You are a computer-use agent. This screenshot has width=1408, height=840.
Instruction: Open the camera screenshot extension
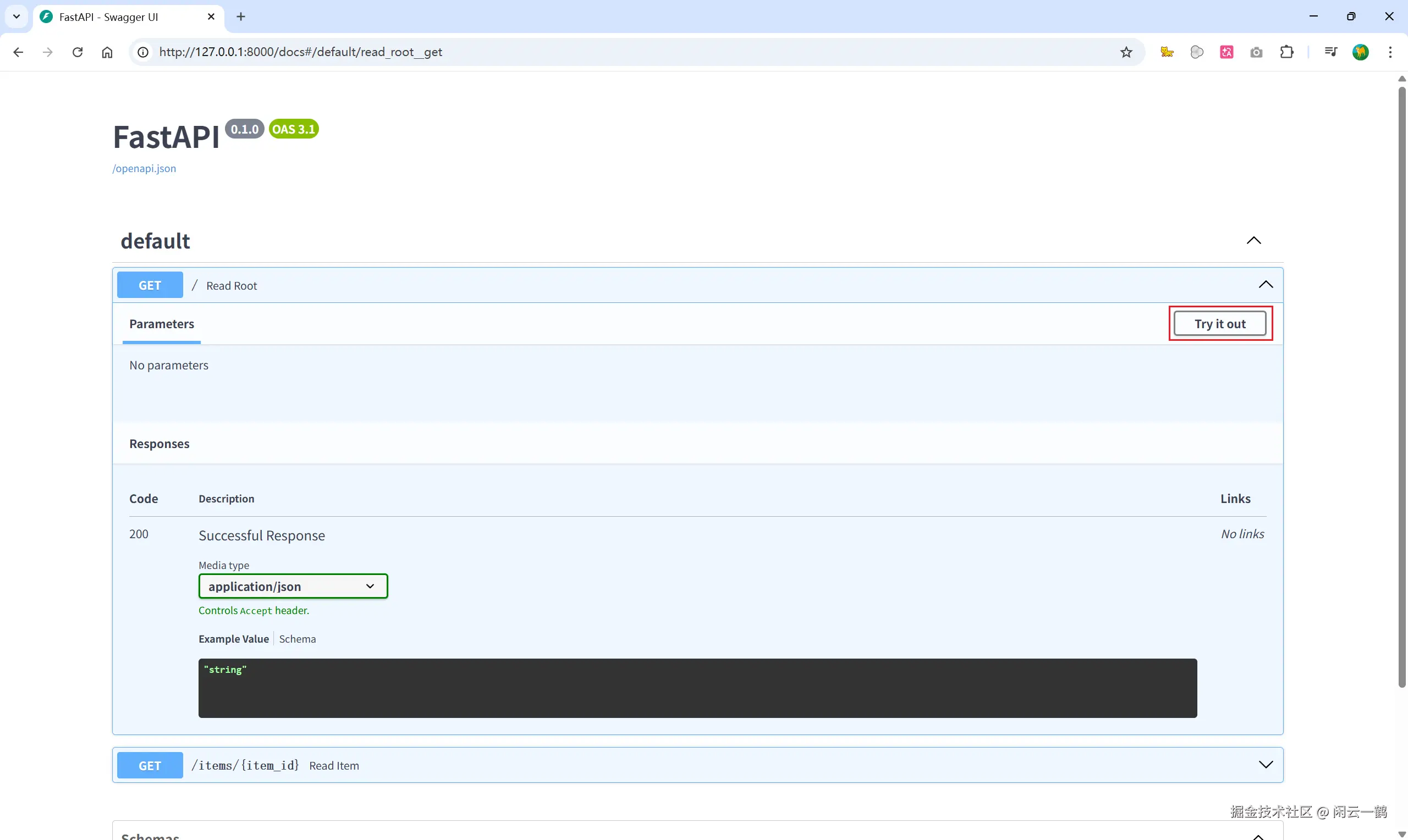point(1256,52)
